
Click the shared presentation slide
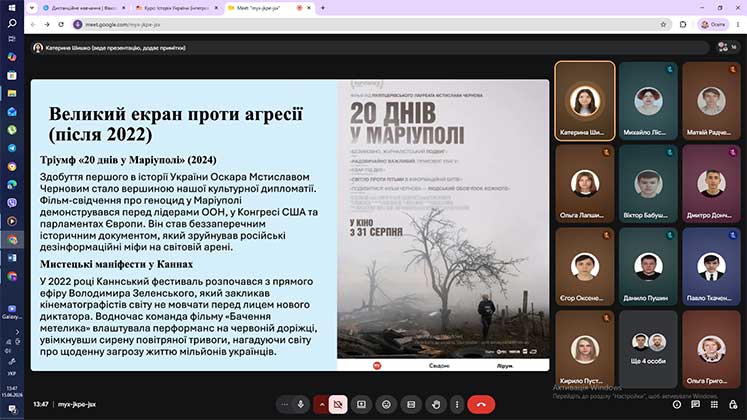[290, 225]
